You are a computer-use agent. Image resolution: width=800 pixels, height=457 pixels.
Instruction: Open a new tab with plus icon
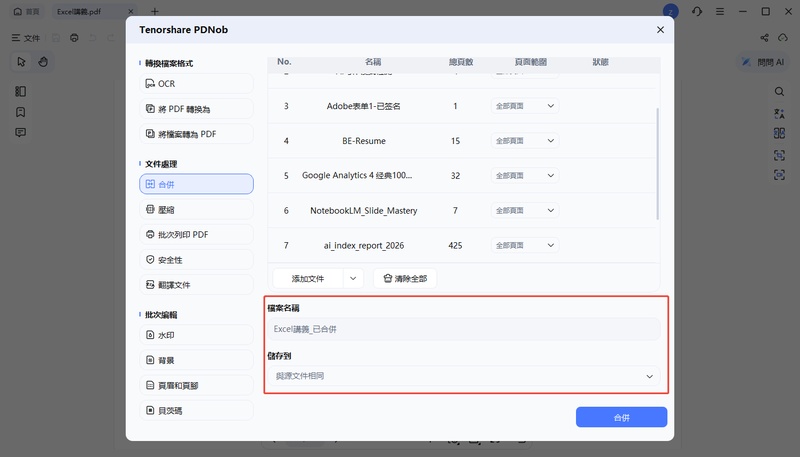point(155,11)
